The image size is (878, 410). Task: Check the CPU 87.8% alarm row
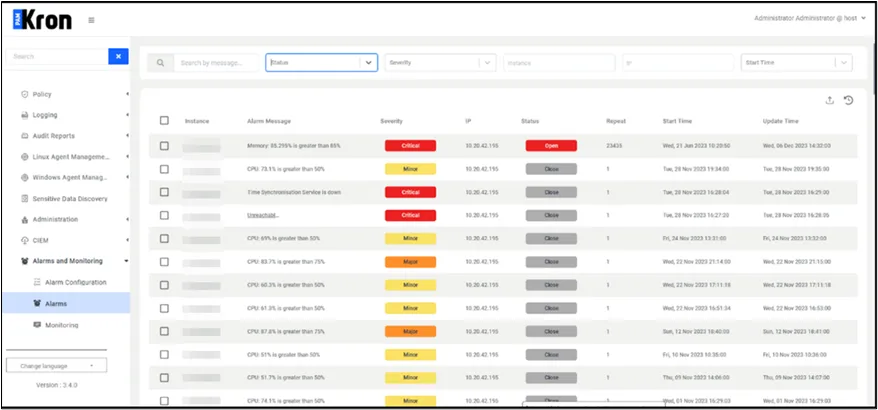(164, 332)
